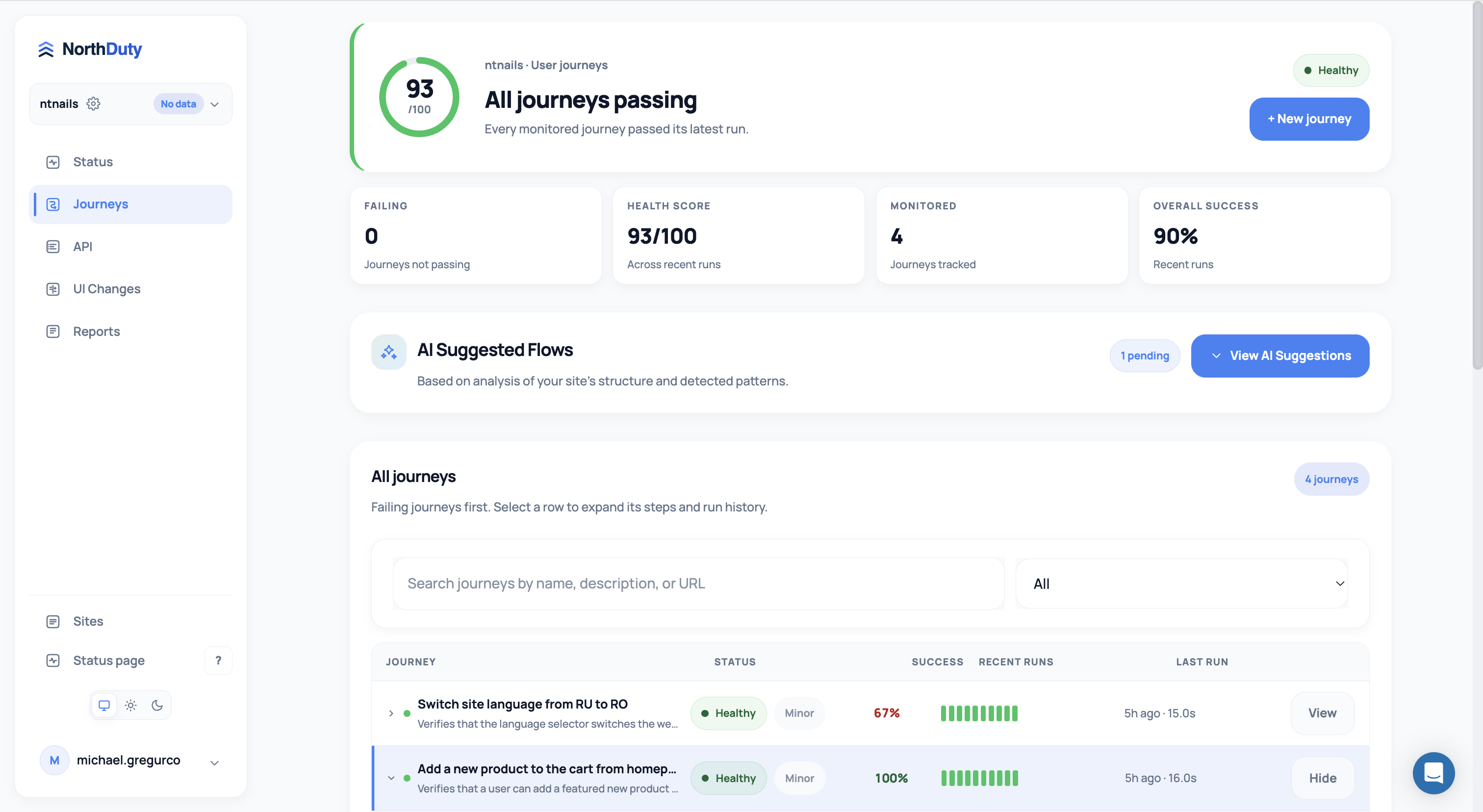Expand the Switch site language row chevron
The height and width of the screenshot is (812, 1483).
[x=391, y=713]
